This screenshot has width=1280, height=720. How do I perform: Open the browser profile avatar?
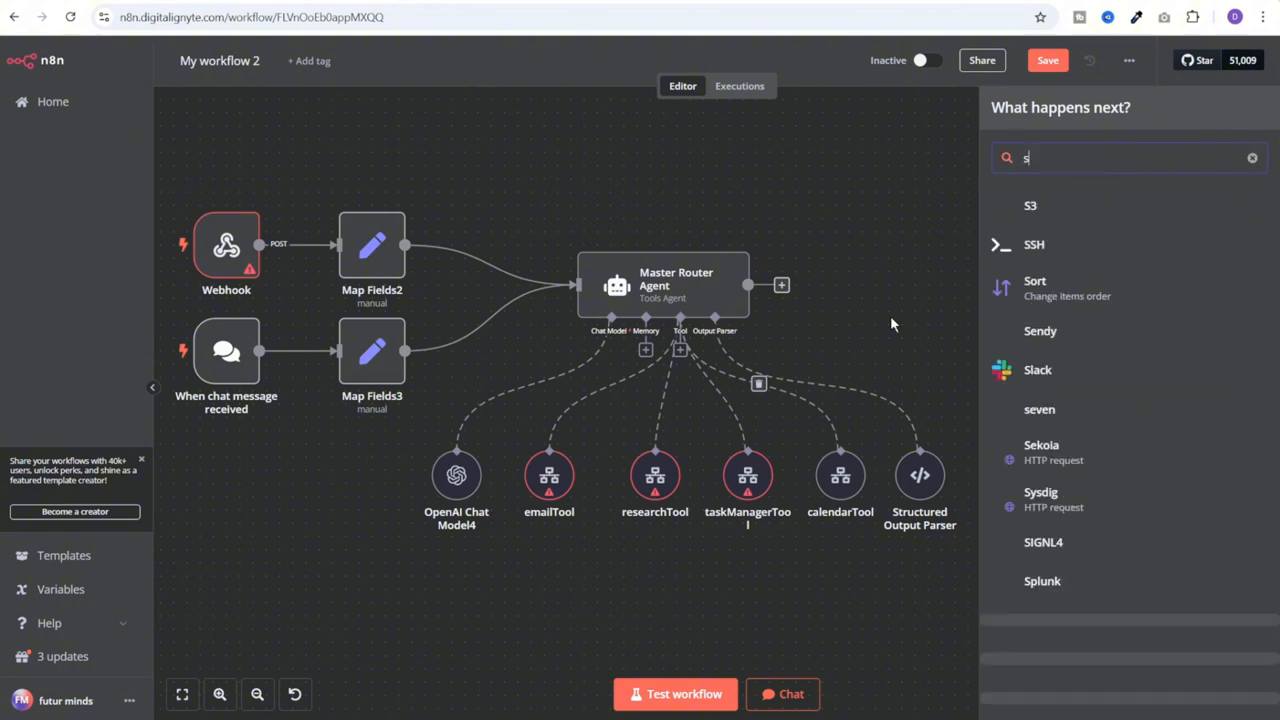1235,17
